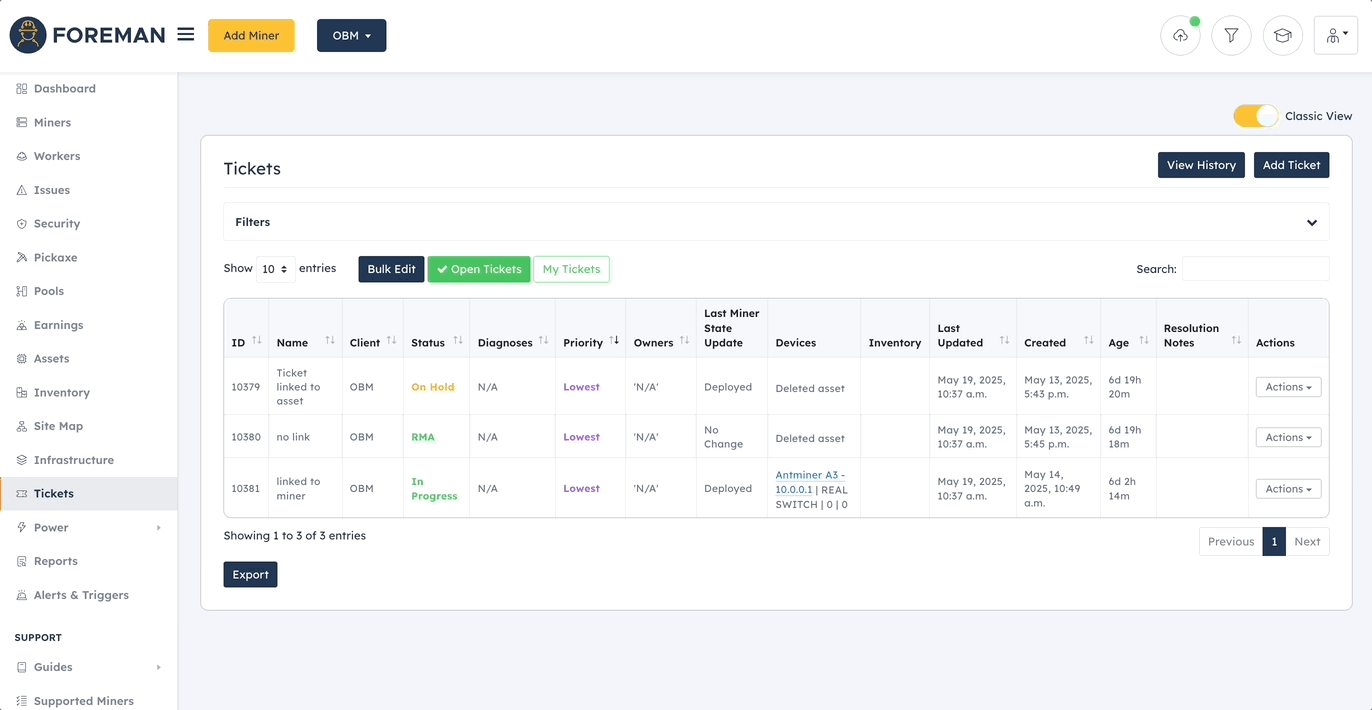Click the Supported Miners list icon
This screenshot has width=1372, height=710.
point(22,701)
